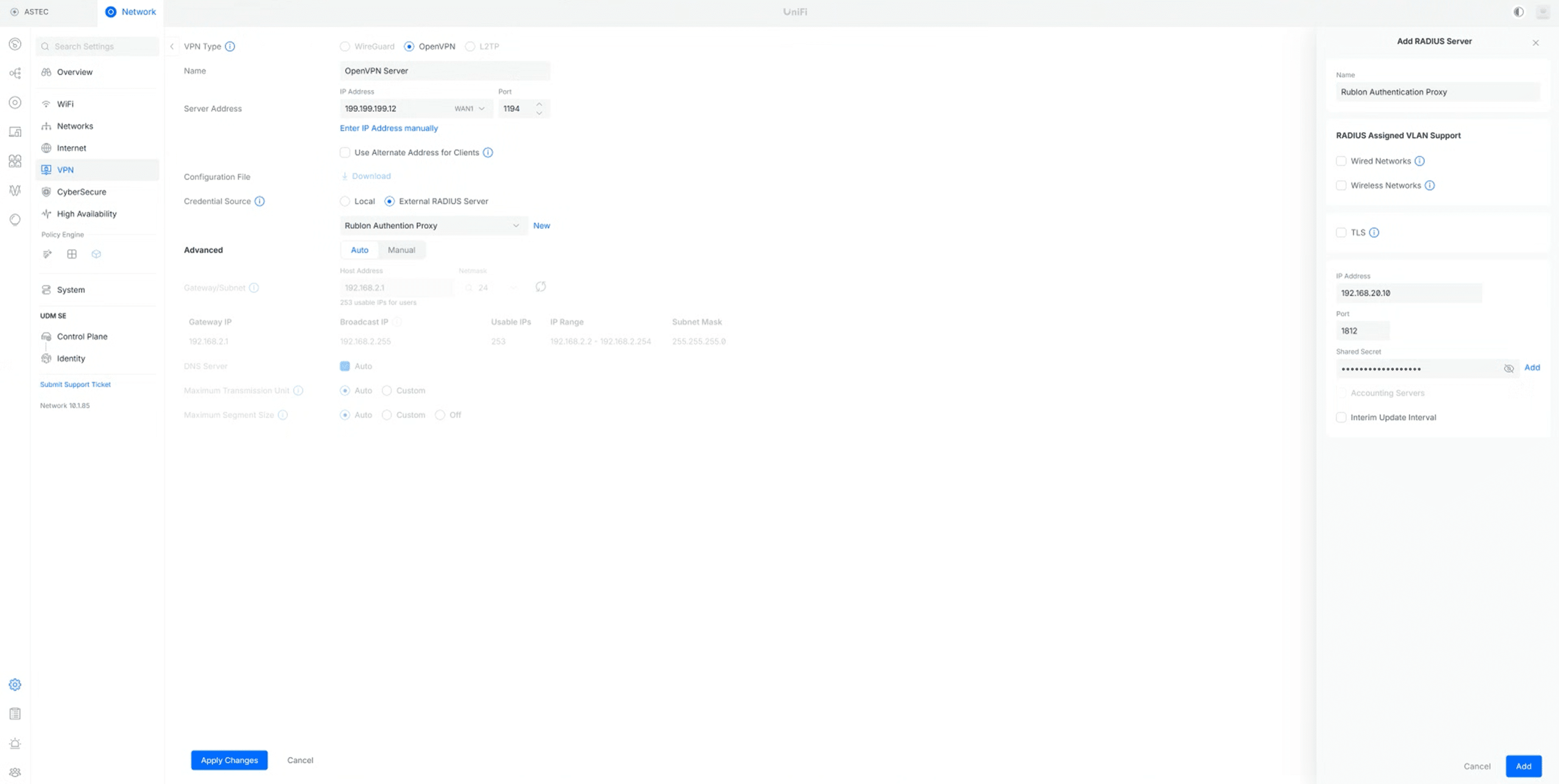Click the refresh icon beside netmask
This screenshot has height=784, width=1559.
coord(540,287)
